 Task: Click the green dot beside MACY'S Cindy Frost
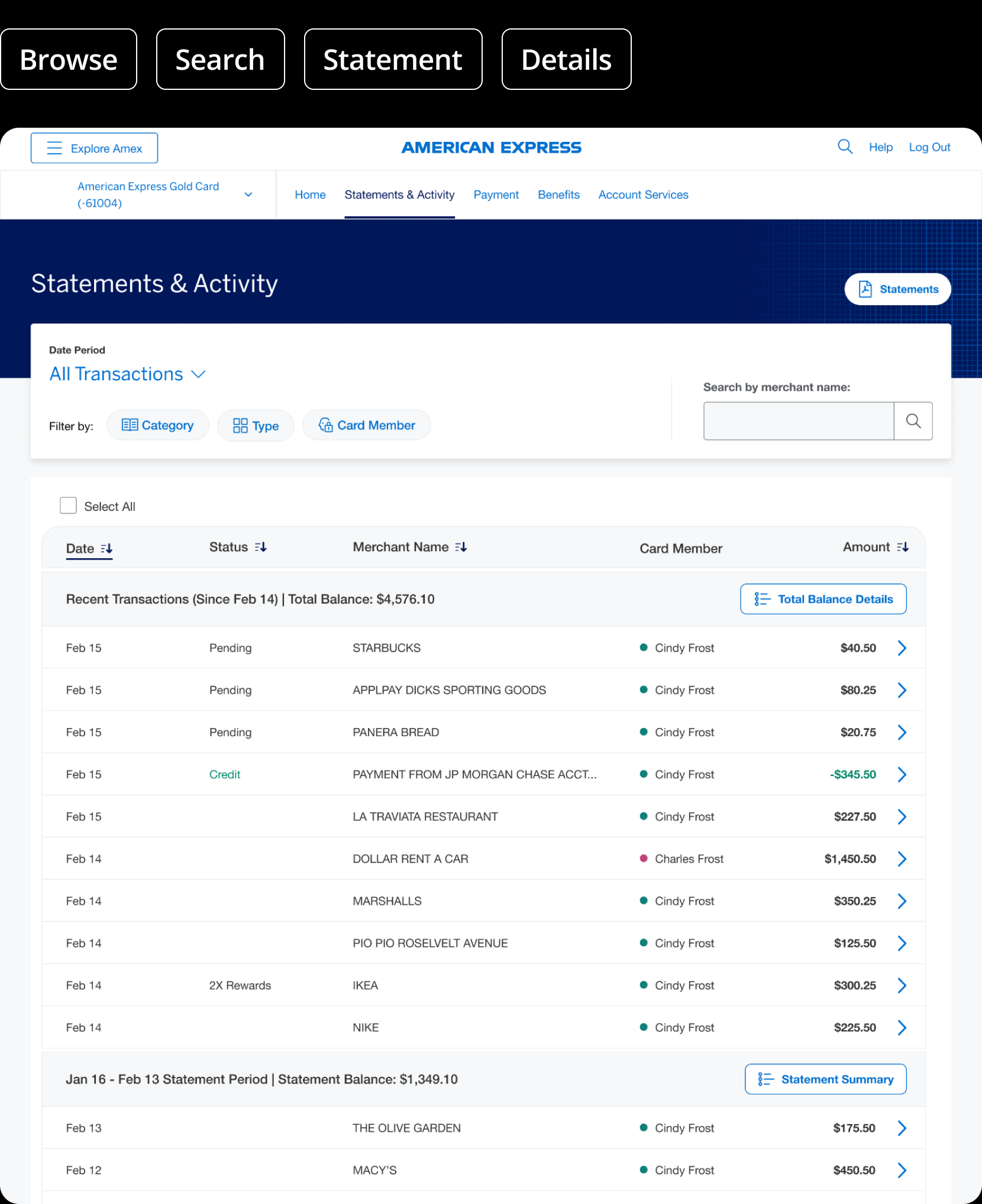(644, 1170)
